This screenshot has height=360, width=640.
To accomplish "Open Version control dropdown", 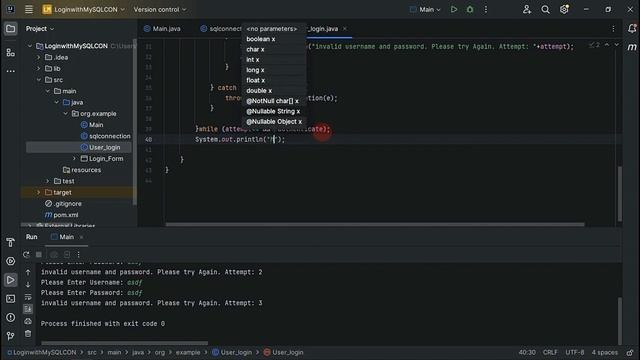I will (160, 9).
